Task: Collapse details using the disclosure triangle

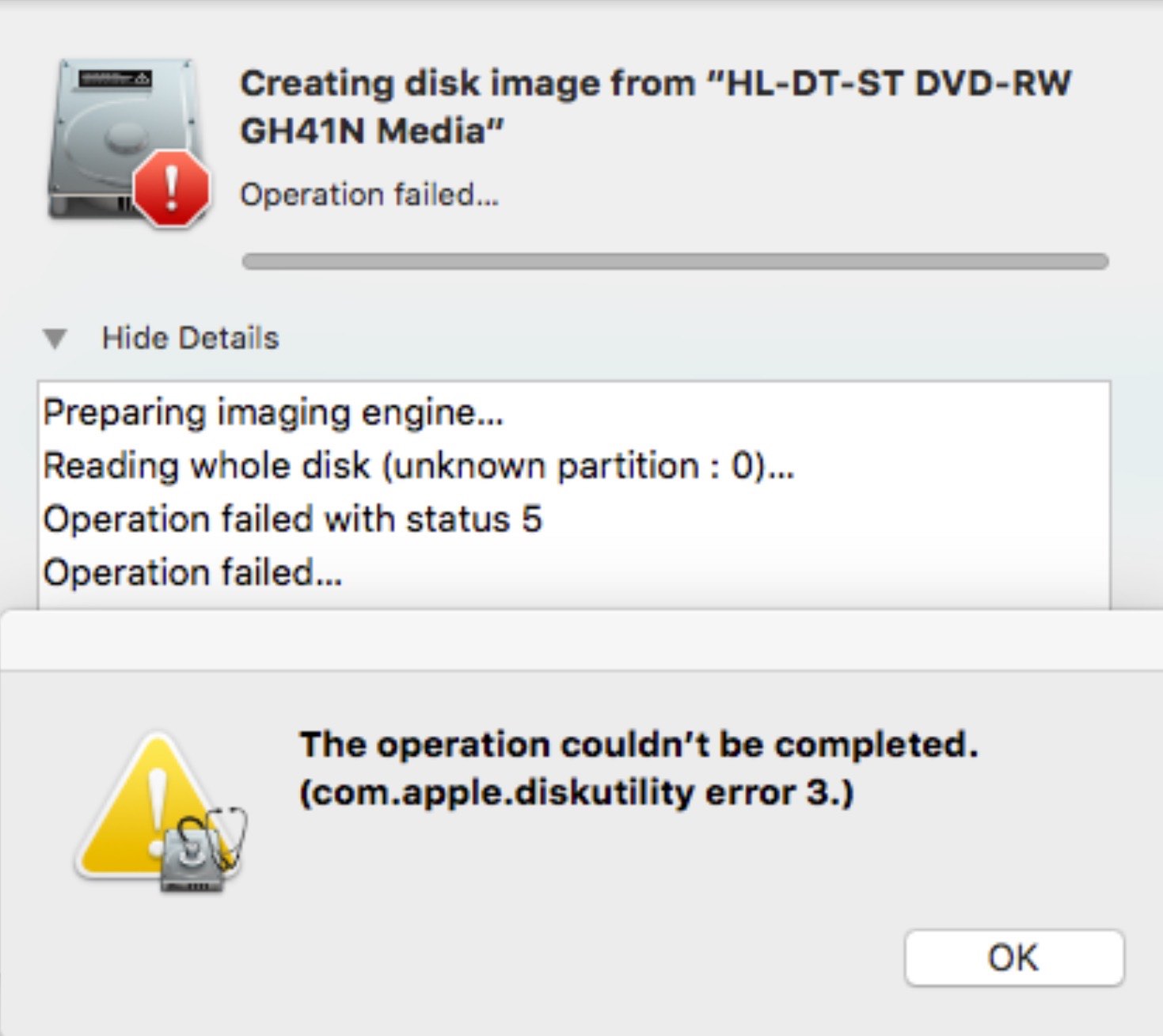Action: tap(55, 339)
